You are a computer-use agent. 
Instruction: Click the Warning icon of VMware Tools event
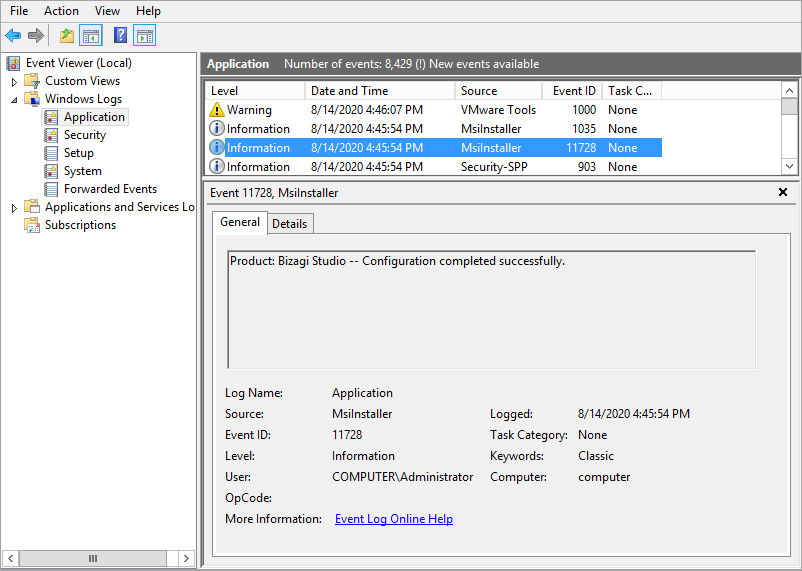coord(217,109)
